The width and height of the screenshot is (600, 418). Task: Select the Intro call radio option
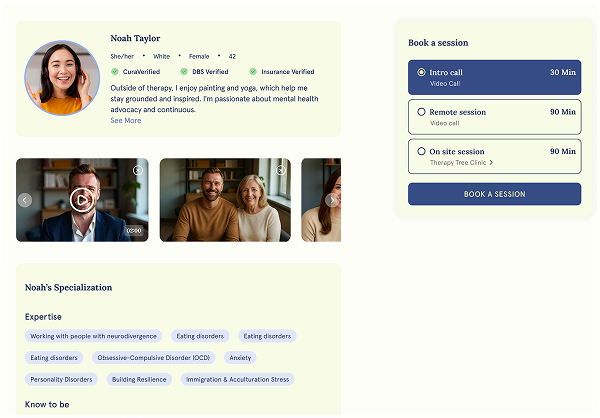tap(422, 73)
